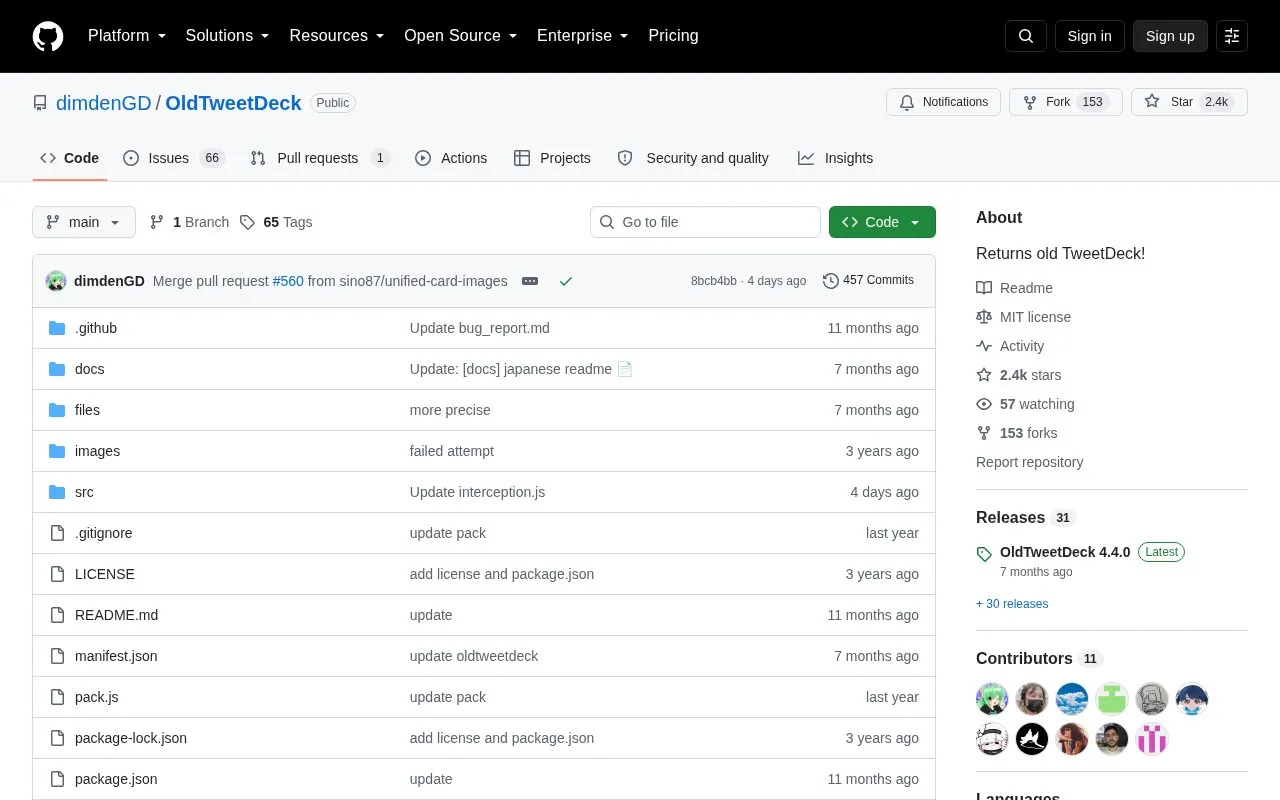Open the appearance settings icon beside Sign up
This screenshot has height=800, width=1280.
click(x=1232, y=36)
